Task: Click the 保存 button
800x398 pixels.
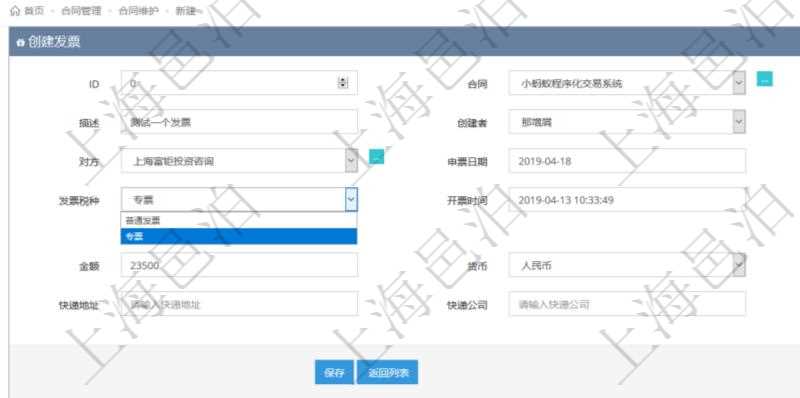Action: click(334, 372)
